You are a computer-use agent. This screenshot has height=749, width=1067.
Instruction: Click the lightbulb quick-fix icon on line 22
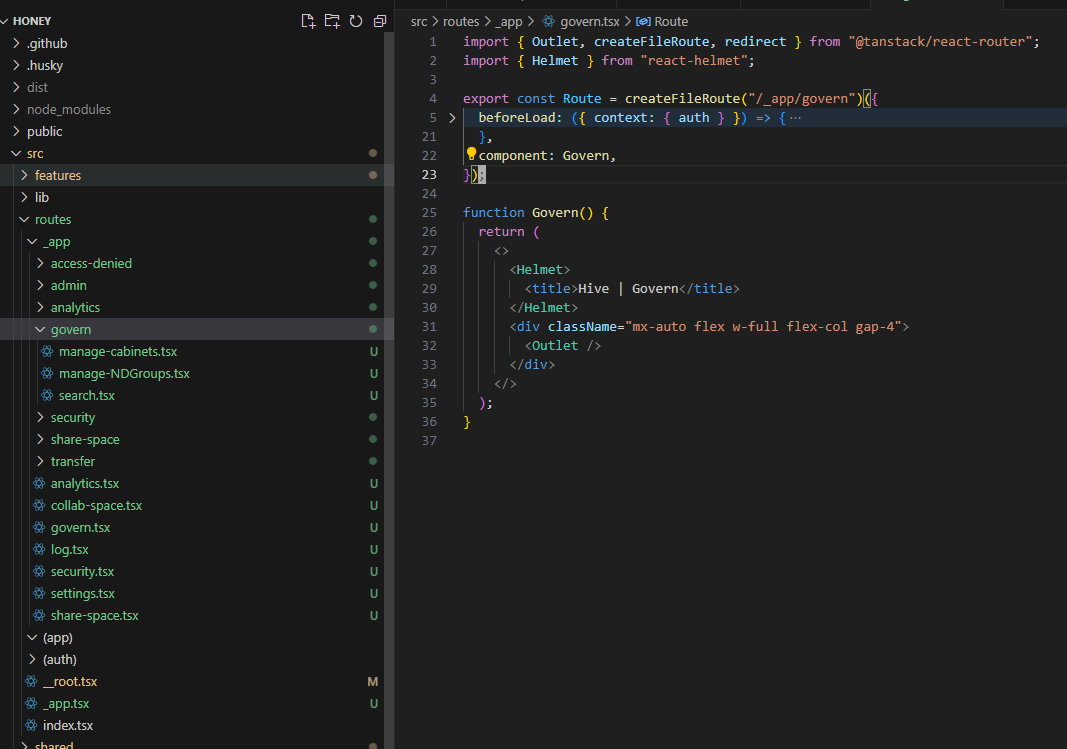pos(471,154)
